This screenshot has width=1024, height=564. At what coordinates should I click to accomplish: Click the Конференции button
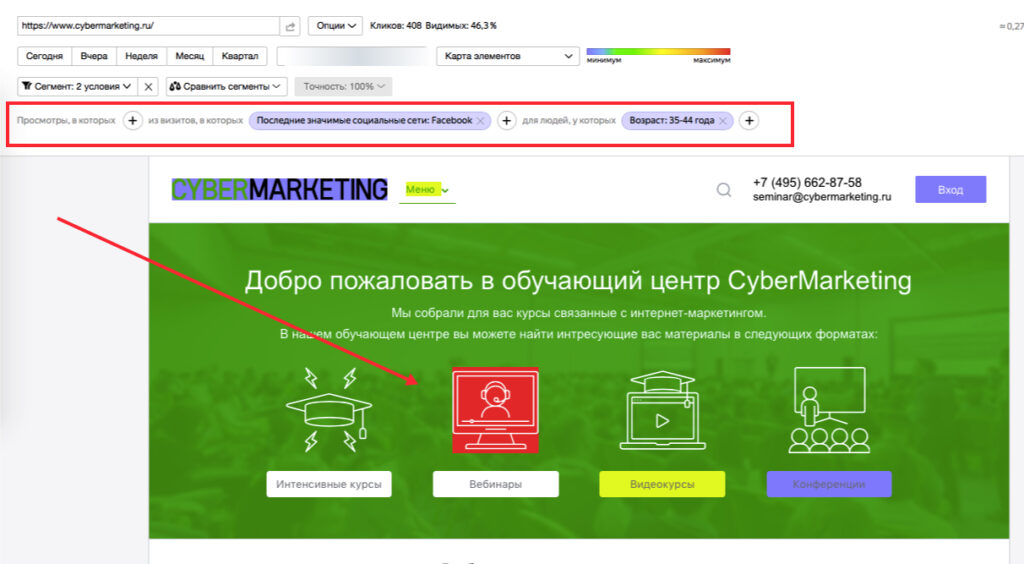coord(829,484)
